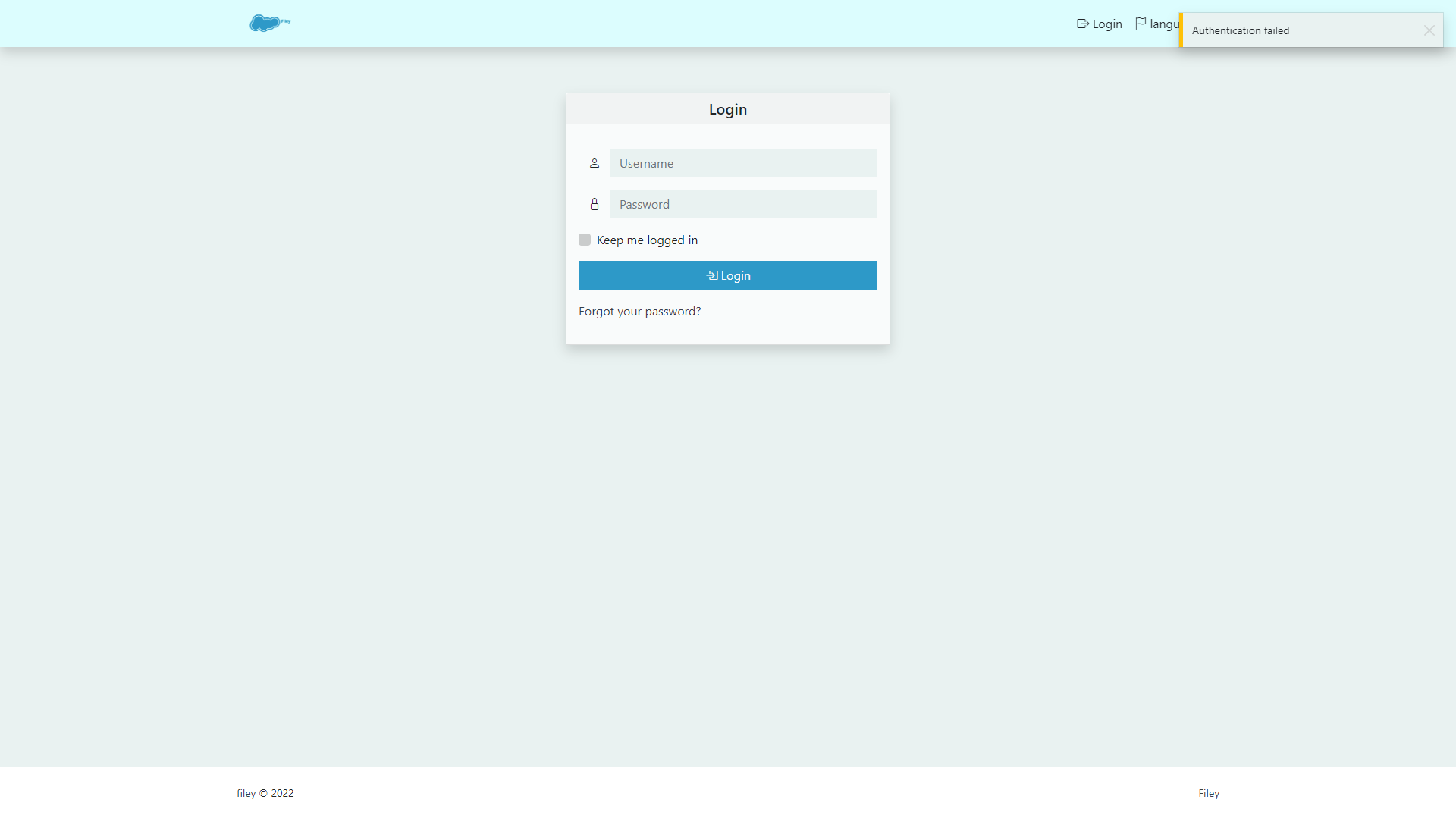Click the sign-in icon on Login button
This screenshot has height=819, width=1456.
[x=712, y=275]
